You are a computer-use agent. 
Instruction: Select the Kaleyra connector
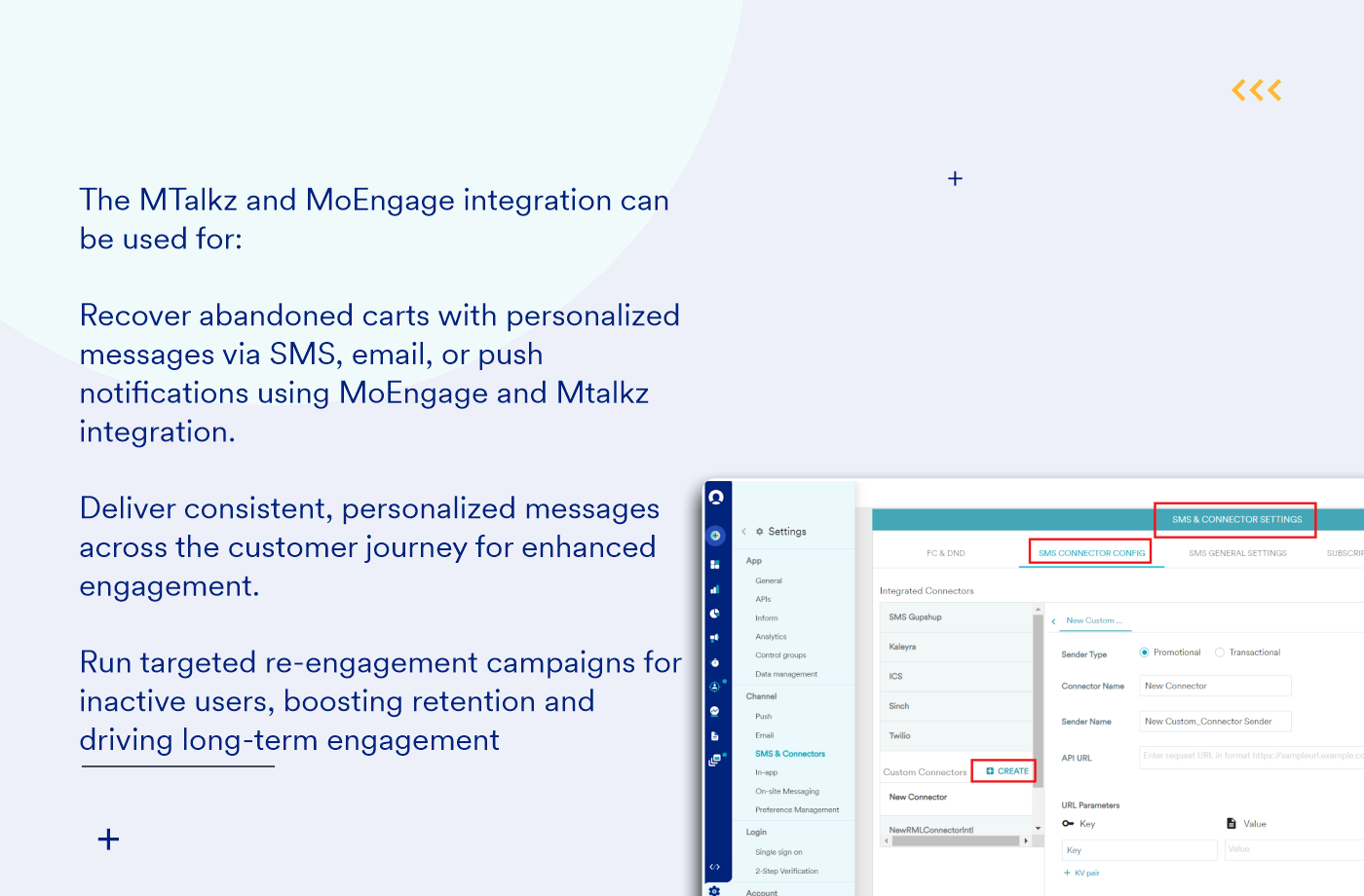pos(956,647)
